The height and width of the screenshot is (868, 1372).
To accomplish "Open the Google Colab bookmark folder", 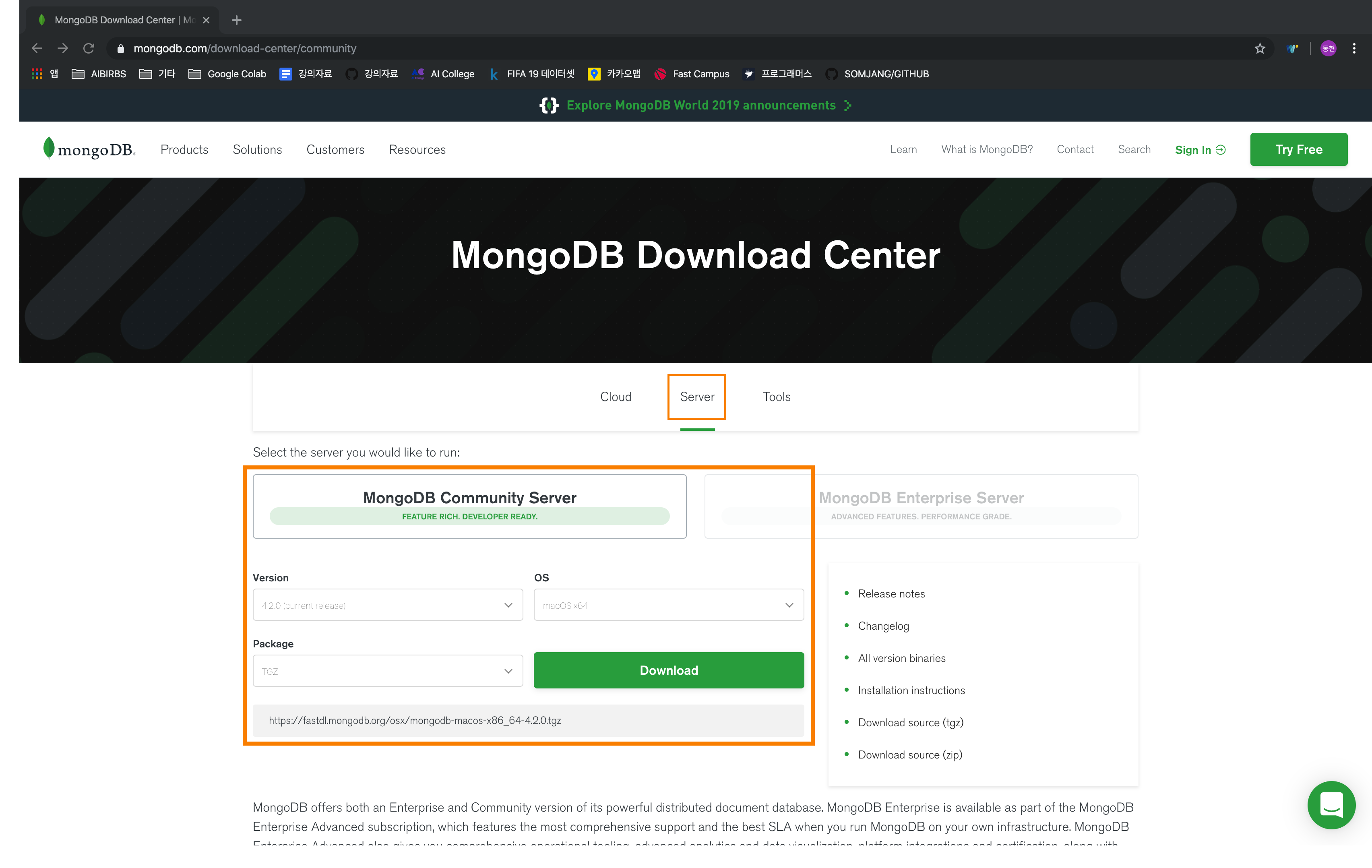I will (x=227, y=74).
